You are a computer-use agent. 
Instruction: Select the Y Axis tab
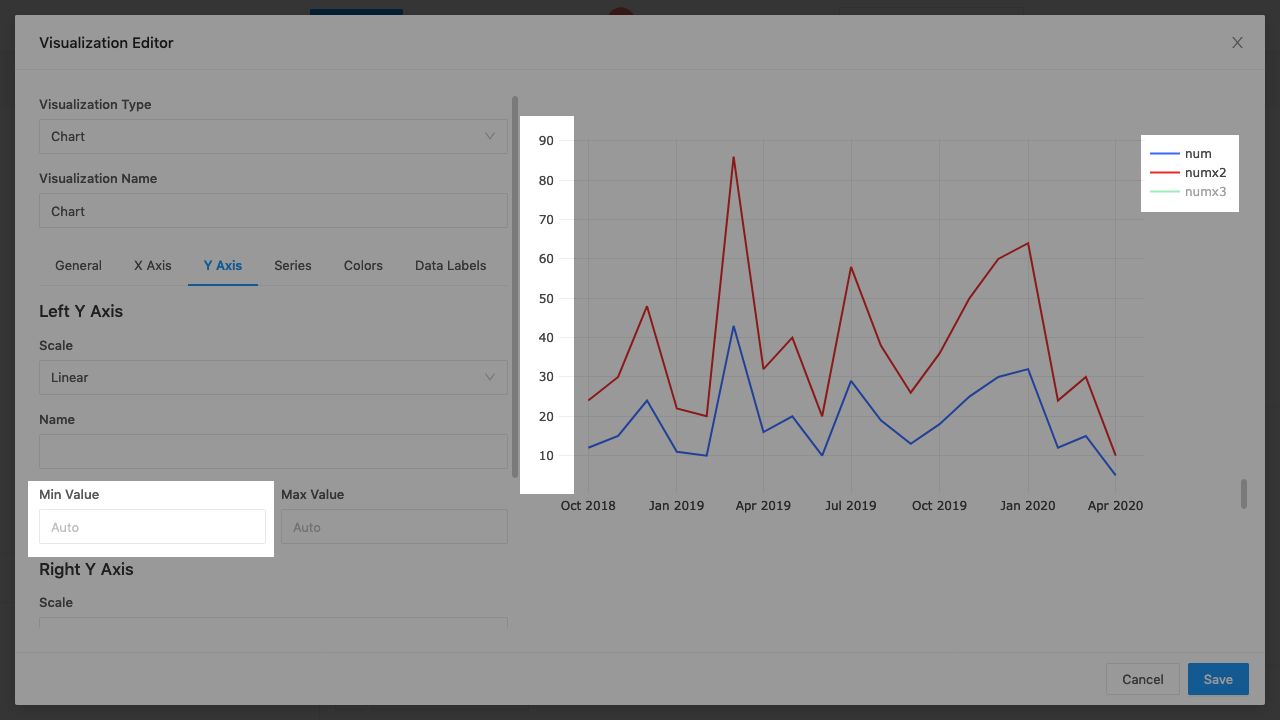click(x=223, y=266)
